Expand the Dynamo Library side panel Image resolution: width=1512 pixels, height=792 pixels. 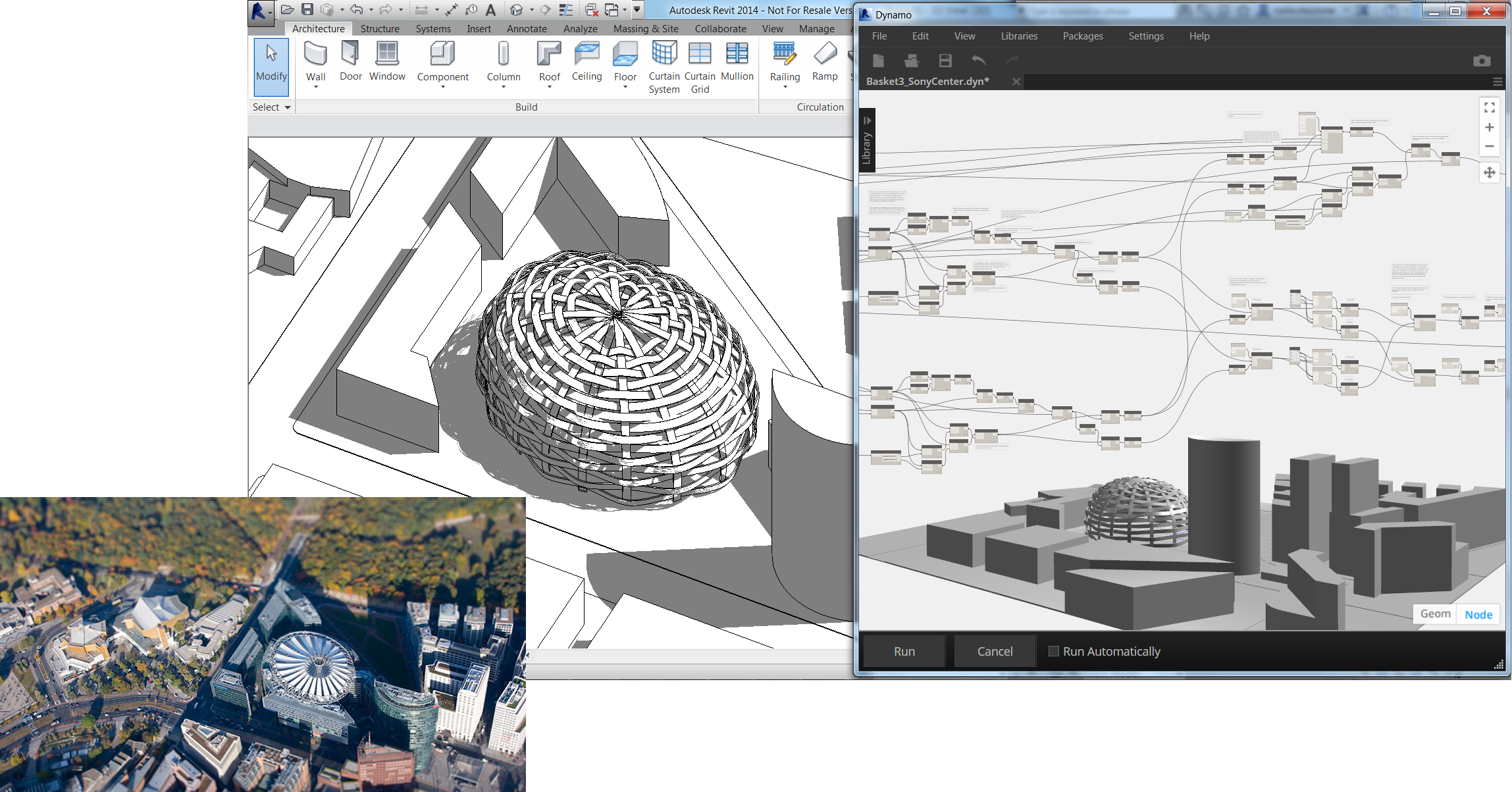click(867, 140)
